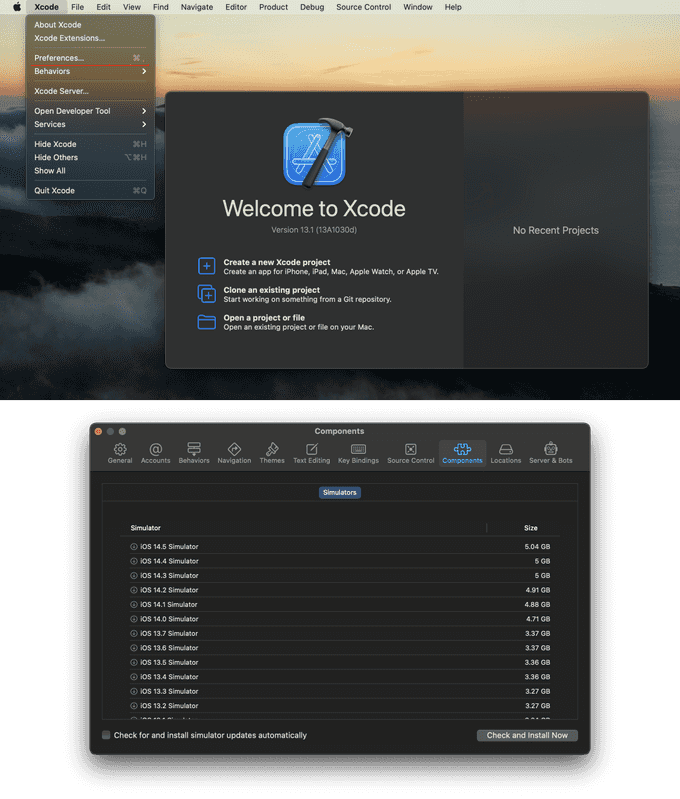
Task: Open the Behaviors preferences pane
Action: [194, 453]
